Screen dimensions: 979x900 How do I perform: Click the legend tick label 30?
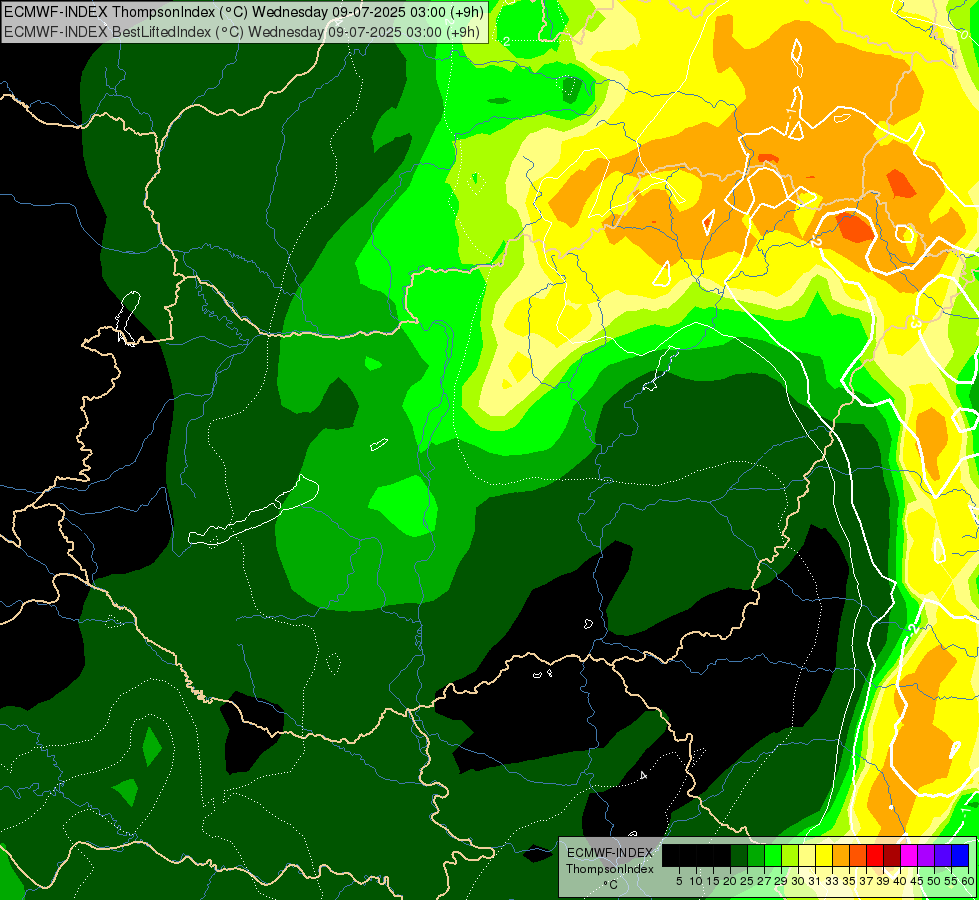pyautogui.click(x=798, y=881)
